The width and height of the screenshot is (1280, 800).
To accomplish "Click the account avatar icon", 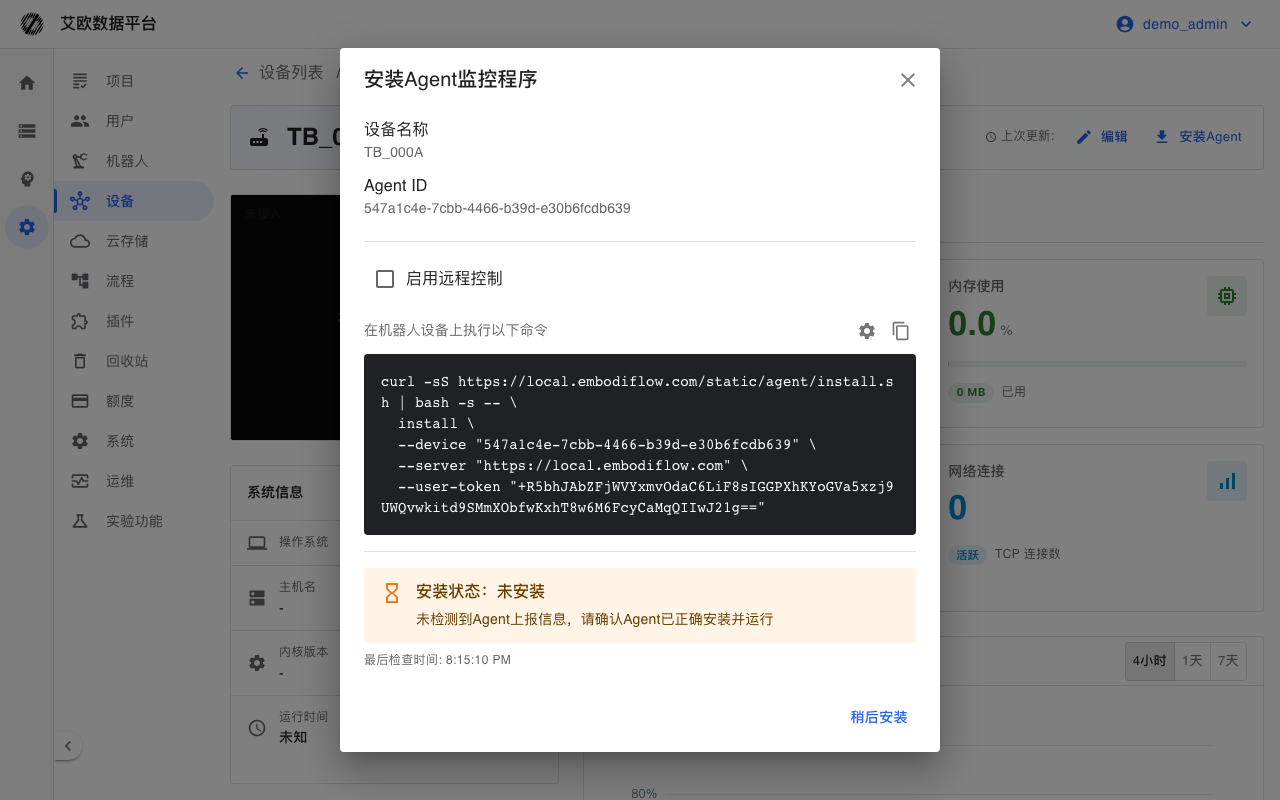I will (1125, 24).
